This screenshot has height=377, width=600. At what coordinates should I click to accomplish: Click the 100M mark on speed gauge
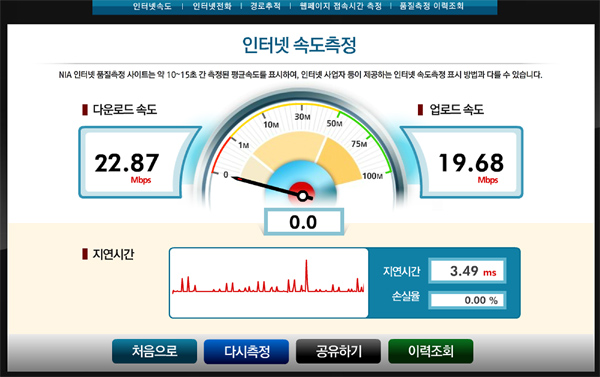click(x=373, y=176)
